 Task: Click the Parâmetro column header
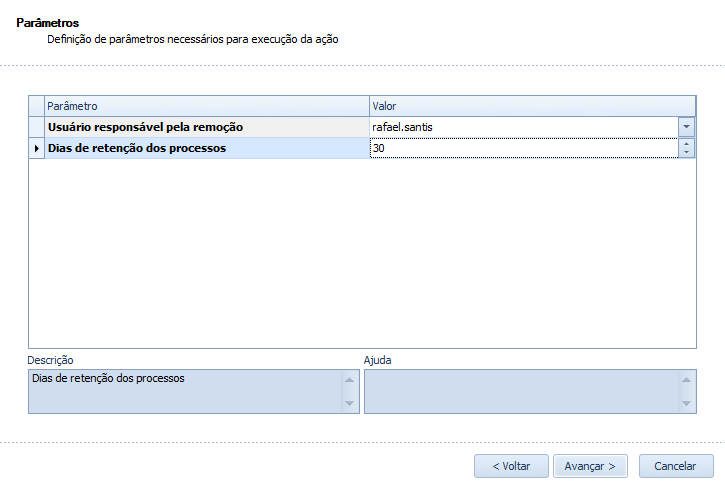(206, 105)
